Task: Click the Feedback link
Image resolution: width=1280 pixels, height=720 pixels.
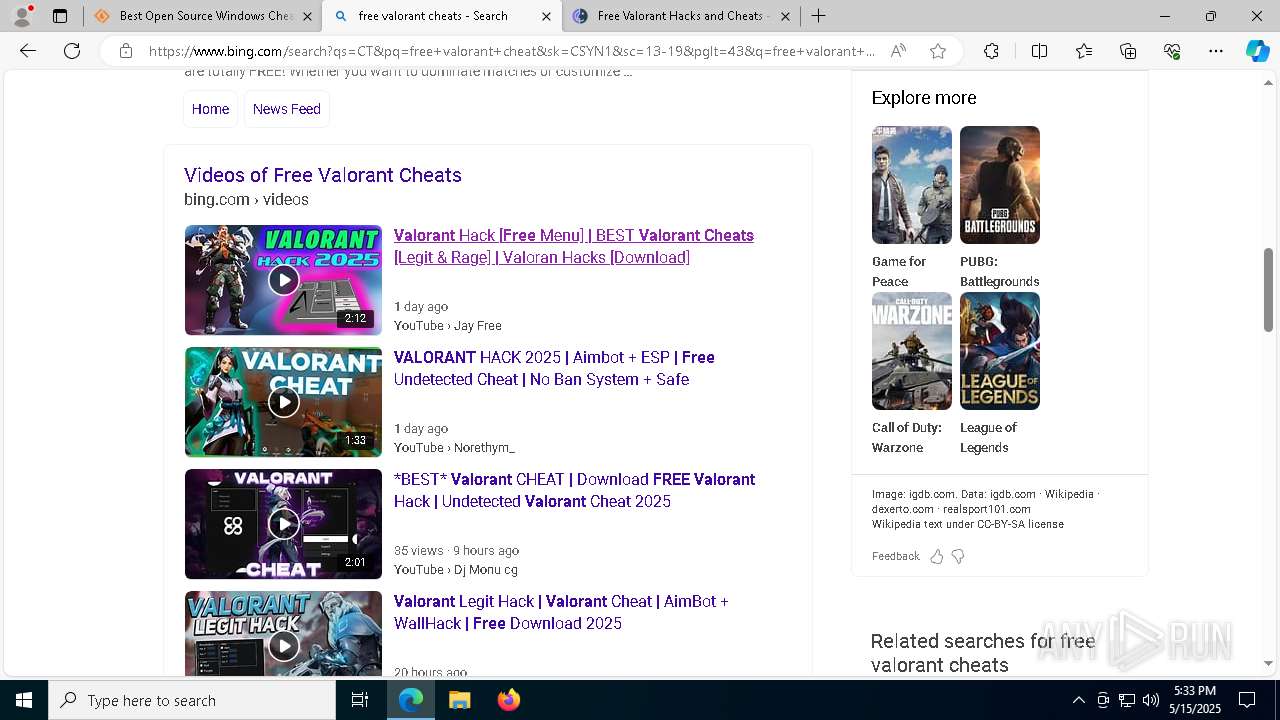Action: pyautogui.click(x=895, y=556)
